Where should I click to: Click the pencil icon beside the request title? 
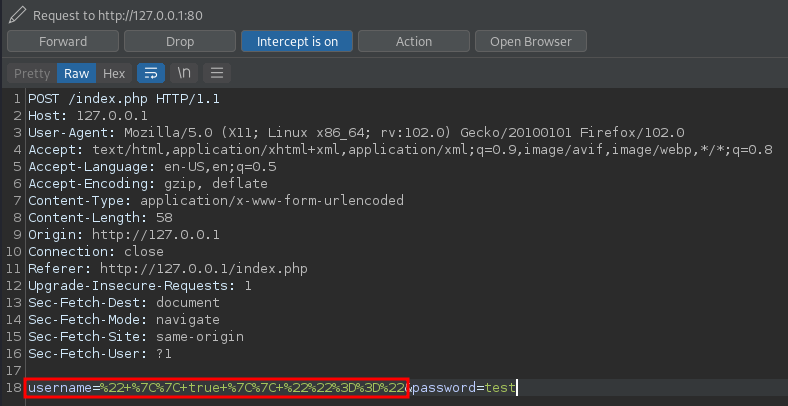pyautogui.click(x=15, y=15)
